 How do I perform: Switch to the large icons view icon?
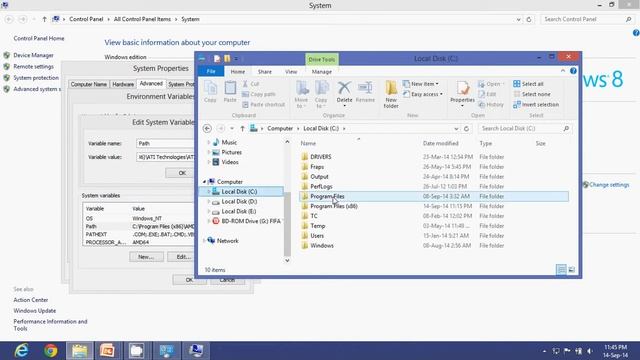571,269
